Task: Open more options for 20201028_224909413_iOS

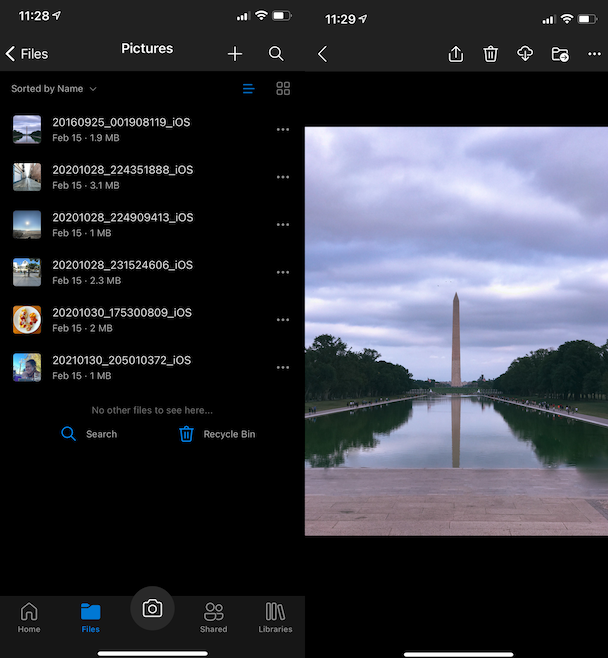Action: click(283, 225)
